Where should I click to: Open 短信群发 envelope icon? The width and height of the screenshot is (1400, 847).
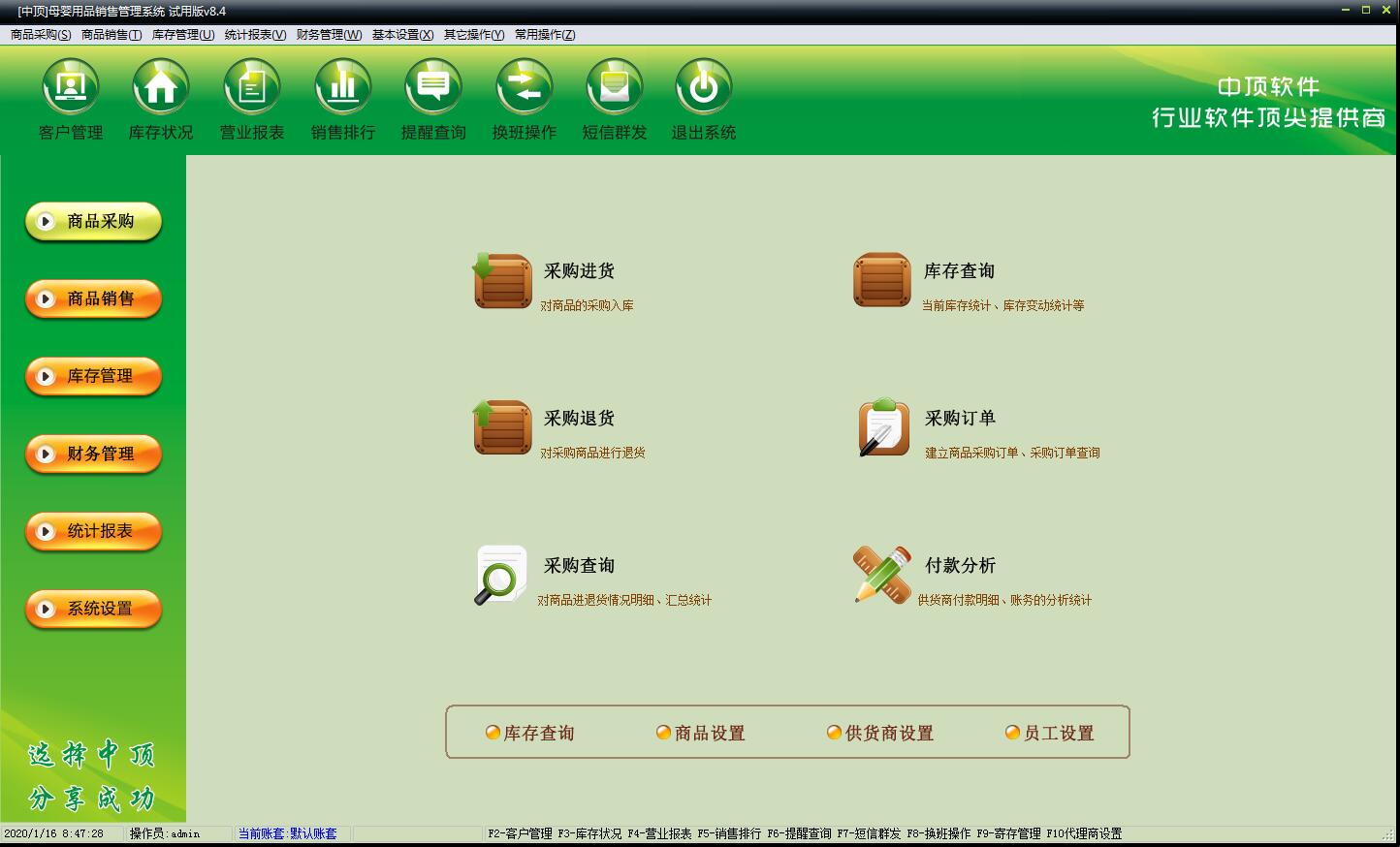pyautogui.click(x=615, y=87)
